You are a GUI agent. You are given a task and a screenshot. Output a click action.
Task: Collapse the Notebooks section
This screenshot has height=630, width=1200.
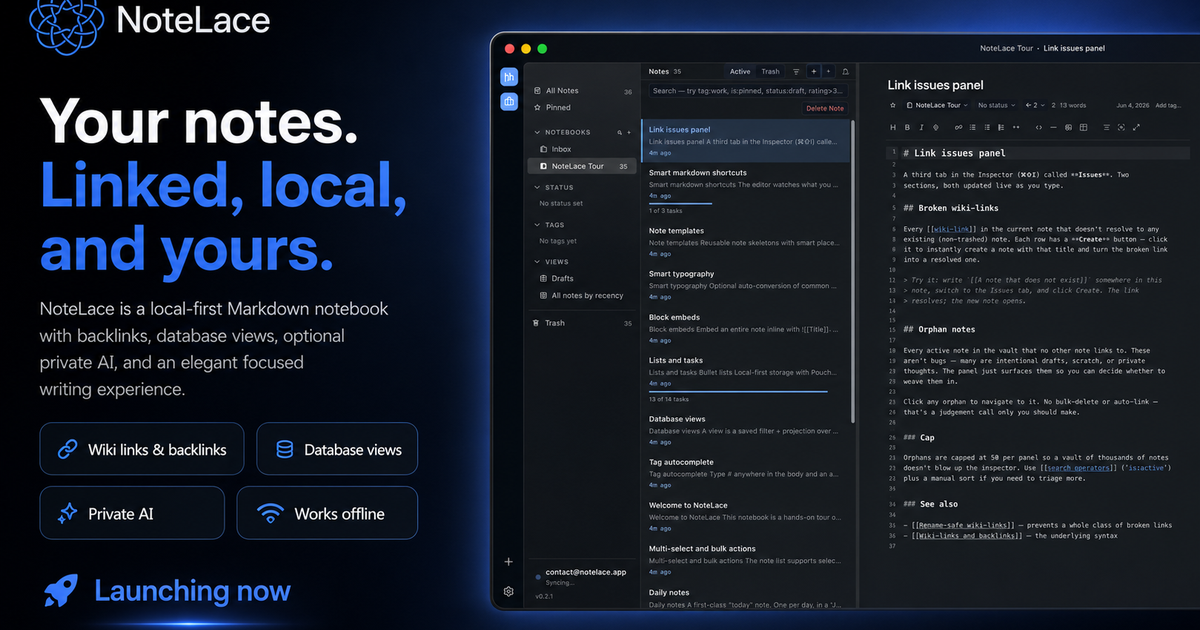tap(537, 132)
